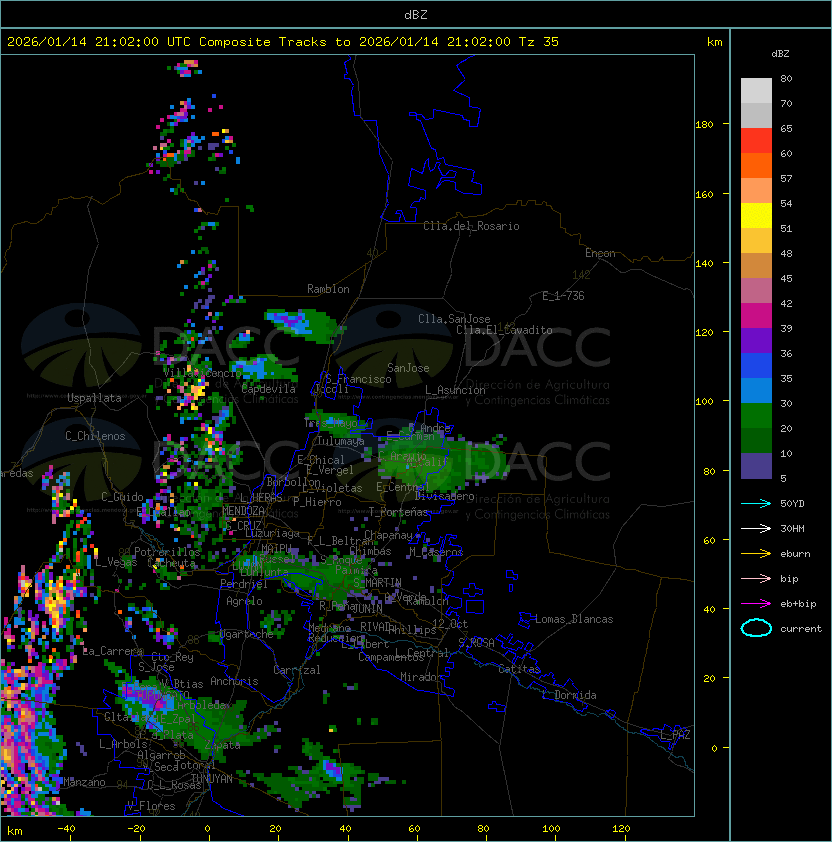Select the light blue 30–35 dBZ color band

coord(756,391)
